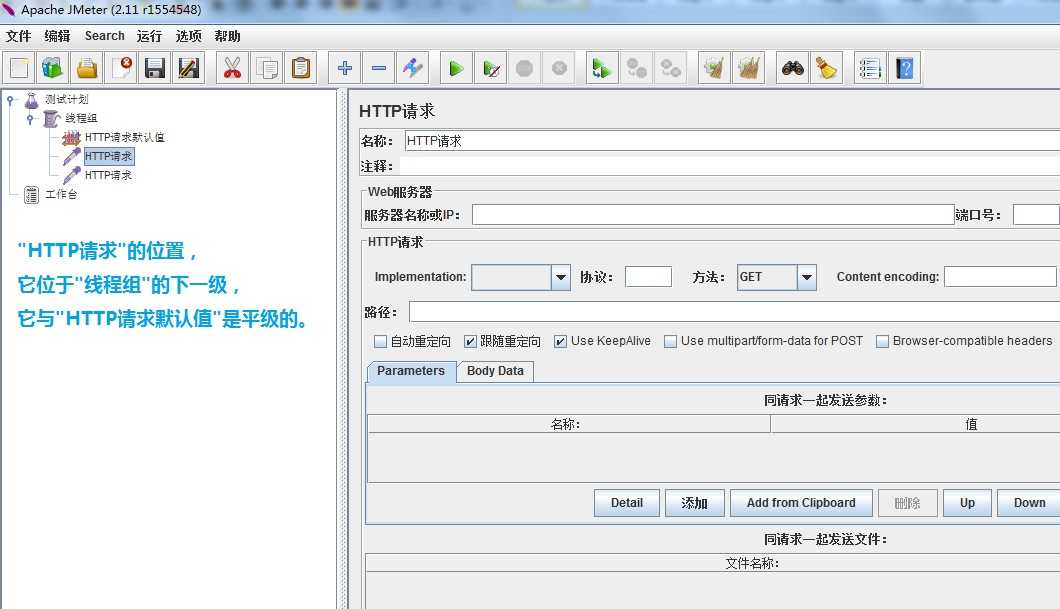
Task: Select 线程组 in the tree
Action: pyautogui.click(x=81, y=118)
